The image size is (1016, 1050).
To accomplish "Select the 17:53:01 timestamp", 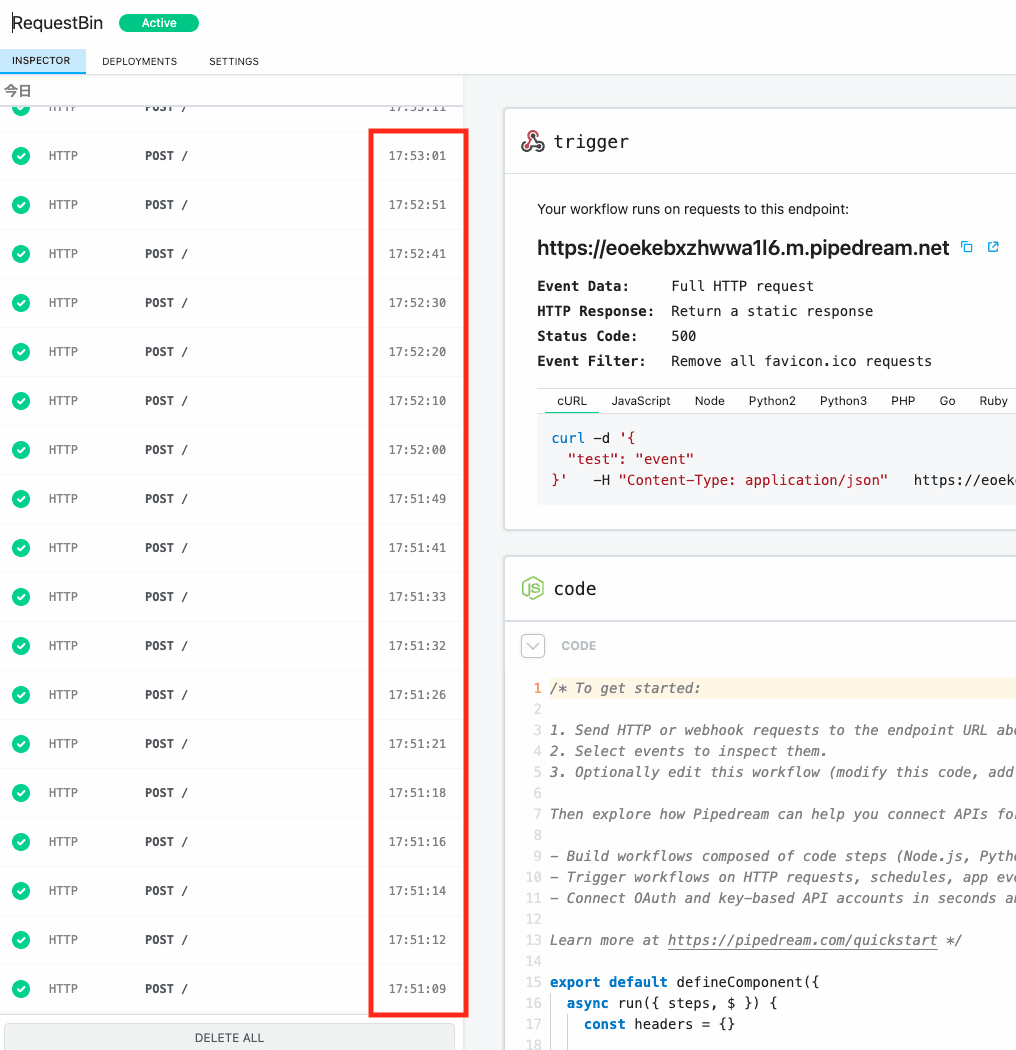I will [417, 155].
